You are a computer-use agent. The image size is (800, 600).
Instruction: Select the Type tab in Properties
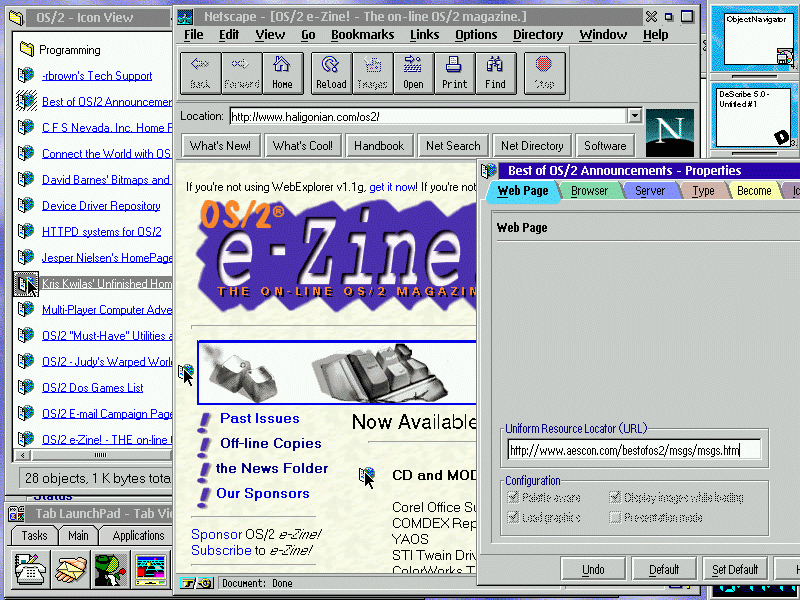[703, 191]
